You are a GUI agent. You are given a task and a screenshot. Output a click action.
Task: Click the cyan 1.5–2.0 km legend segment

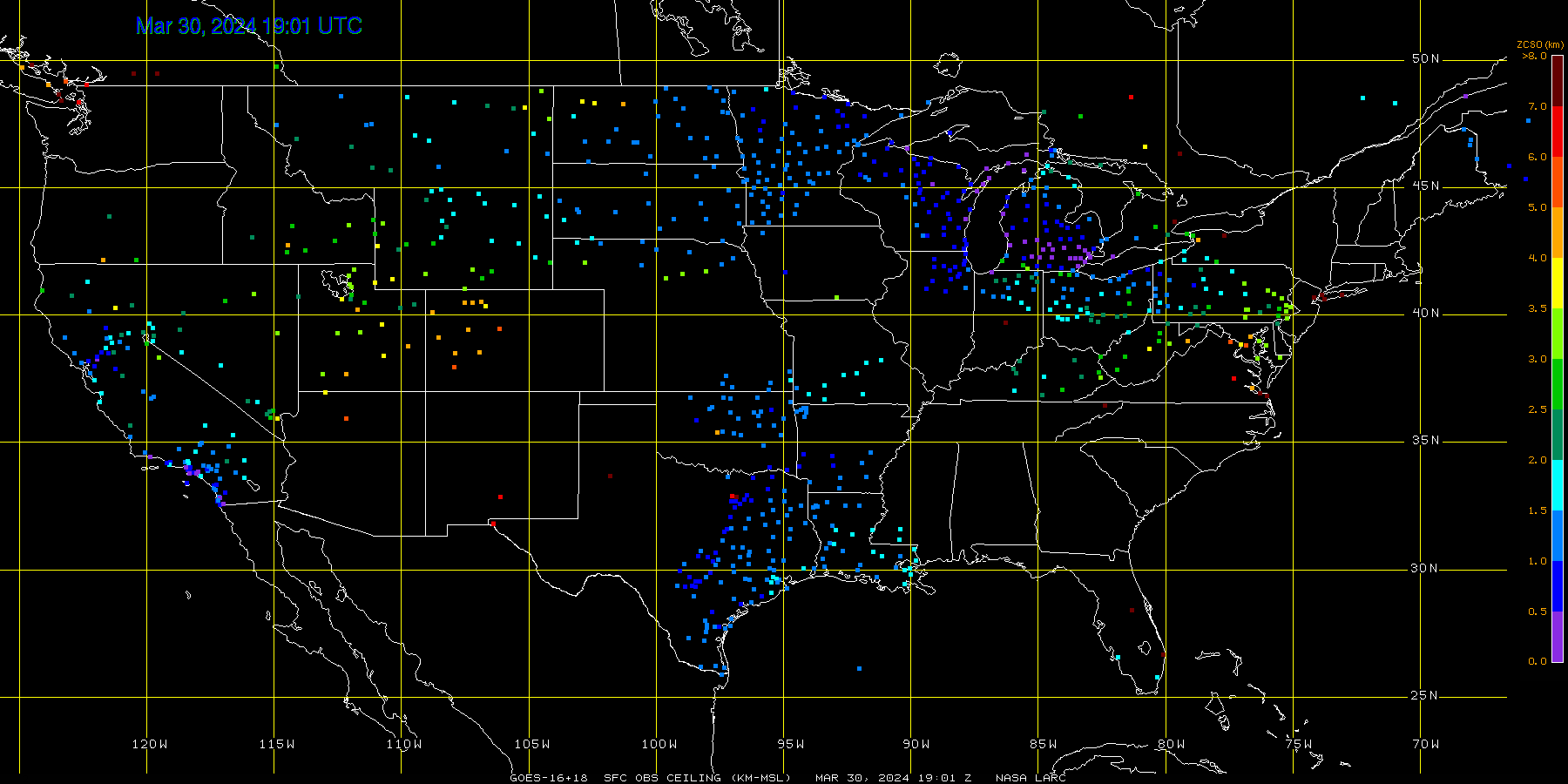(x=1557, y=485)
